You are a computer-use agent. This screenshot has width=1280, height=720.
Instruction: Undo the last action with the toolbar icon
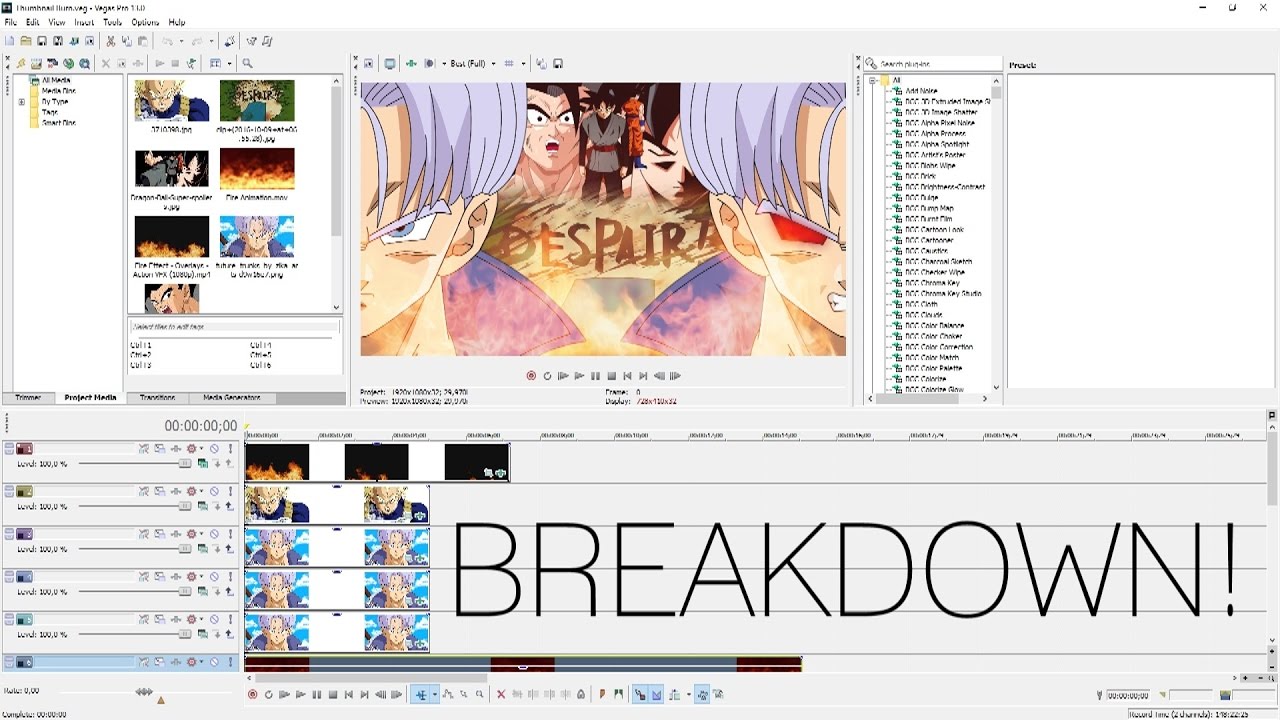[x=167, y=41]
